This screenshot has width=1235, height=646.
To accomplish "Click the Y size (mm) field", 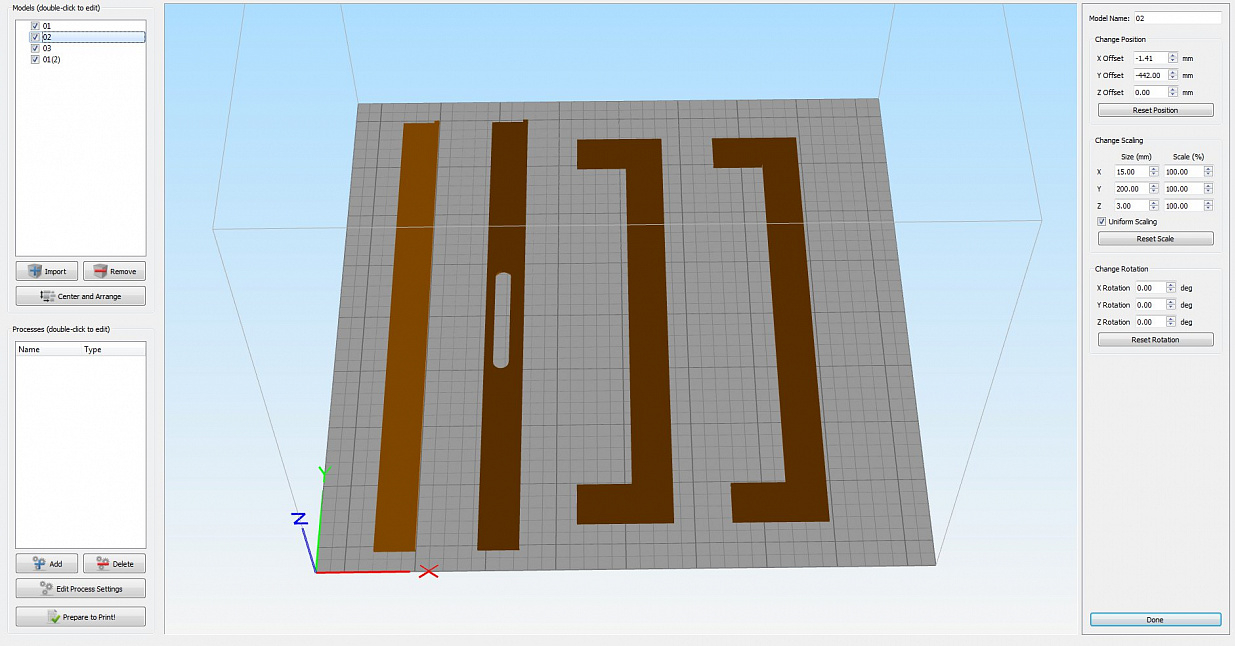I will [1131, 189].
